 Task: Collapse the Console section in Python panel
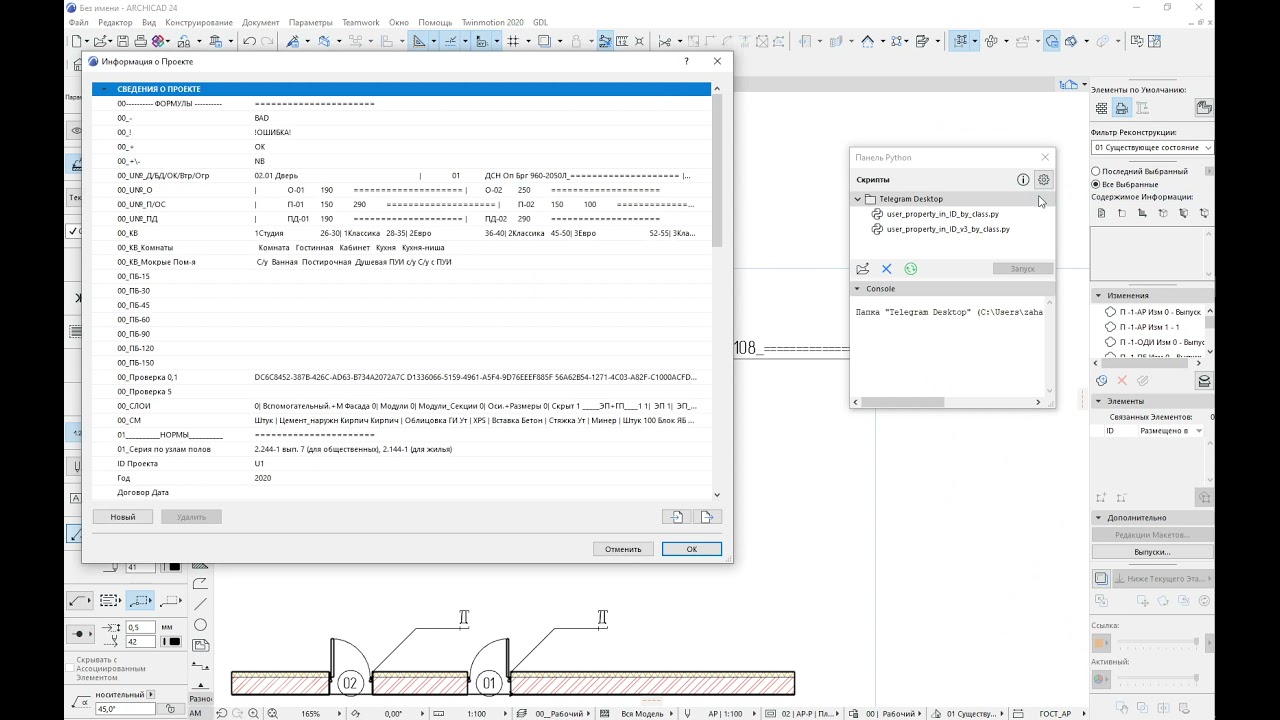pyautogui.click(x=857, y=289)
